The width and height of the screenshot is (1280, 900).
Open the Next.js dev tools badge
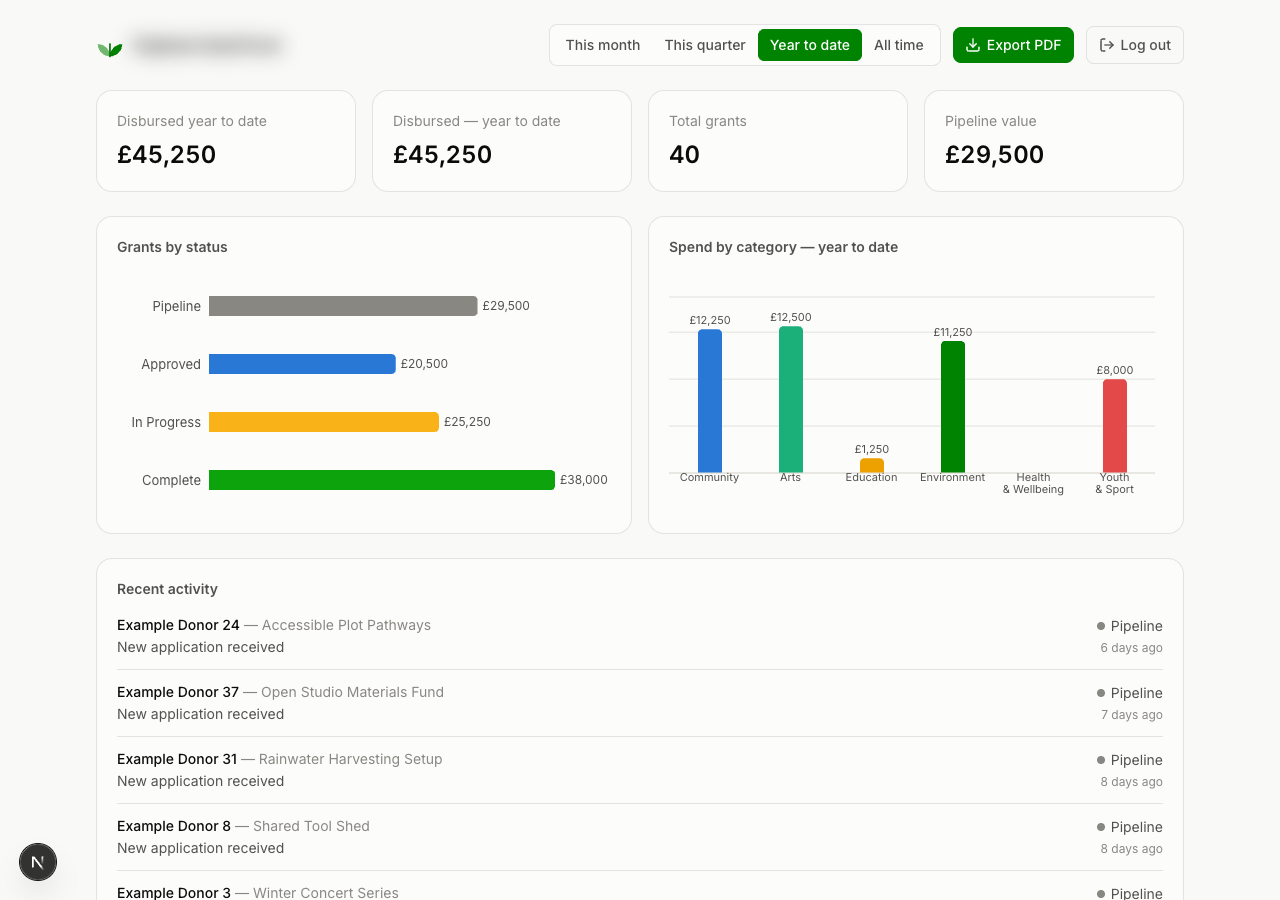tap(38, 862)
